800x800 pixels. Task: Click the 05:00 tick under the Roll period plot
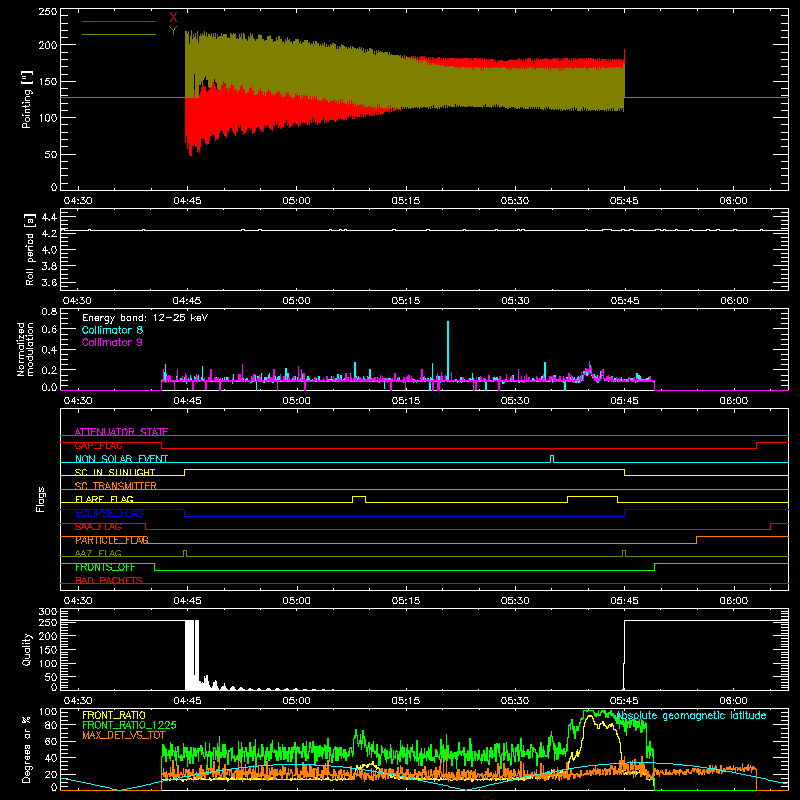pyautogui.click(x=296, y=301)
